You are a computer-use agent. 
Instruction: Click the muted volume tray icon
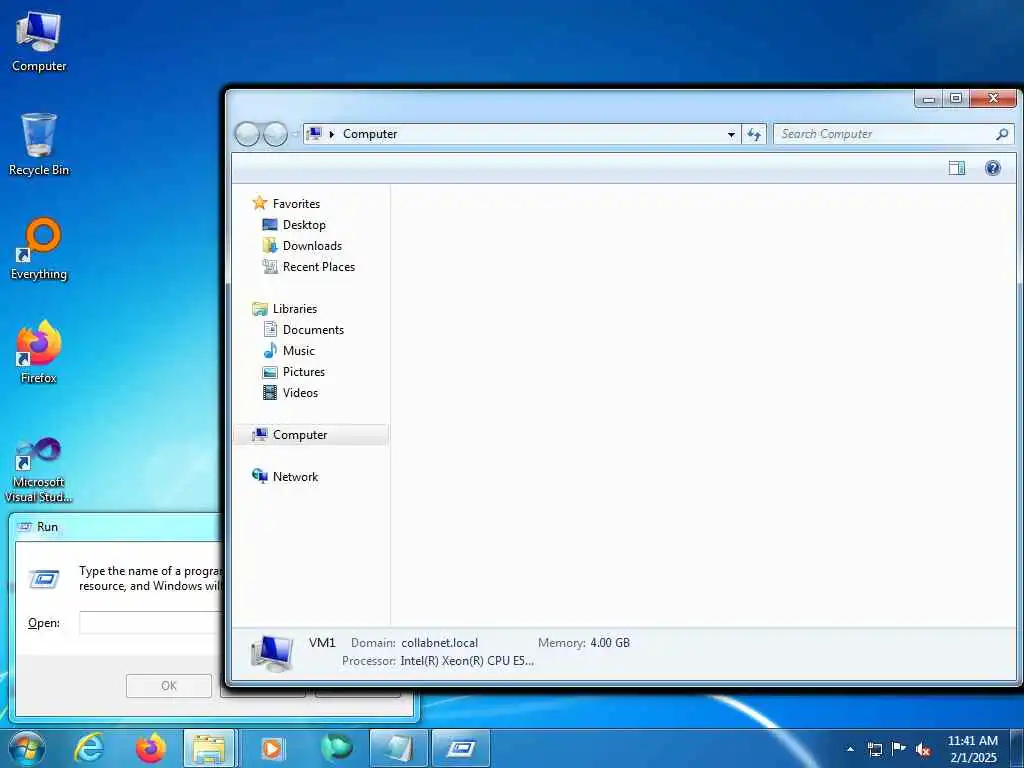[x=923, y=749]
